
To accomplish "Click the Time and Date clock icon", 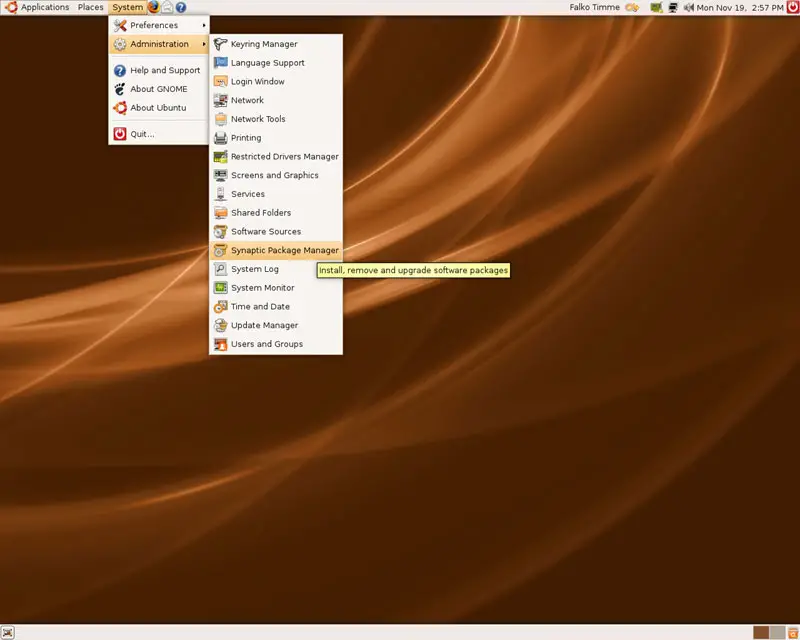I will click(220, 307).
